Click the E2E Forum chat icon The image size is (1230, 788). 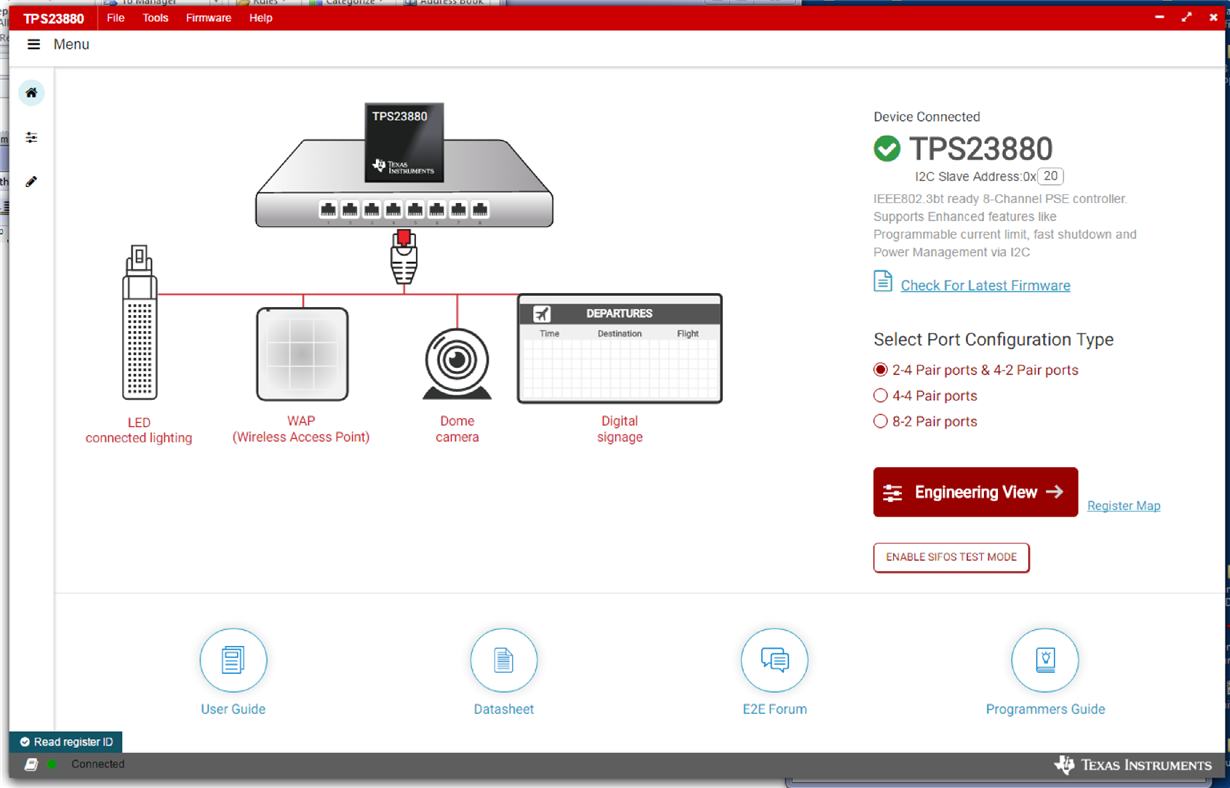point(775,660)
